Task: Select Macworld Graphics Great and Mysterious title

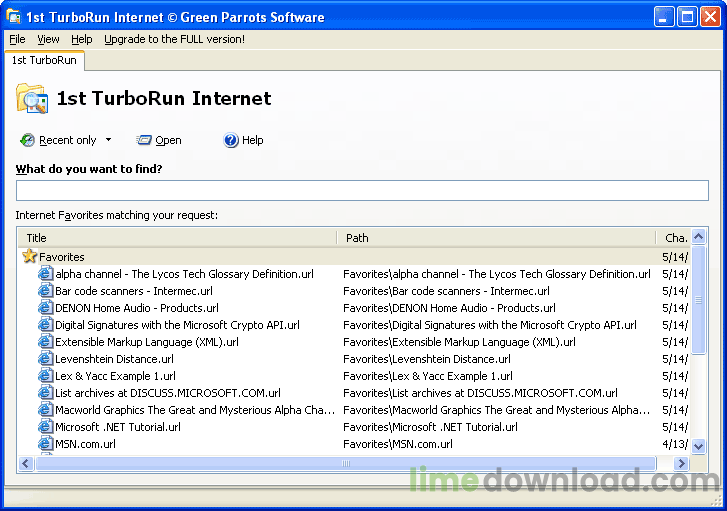Action: pos(195,410)
